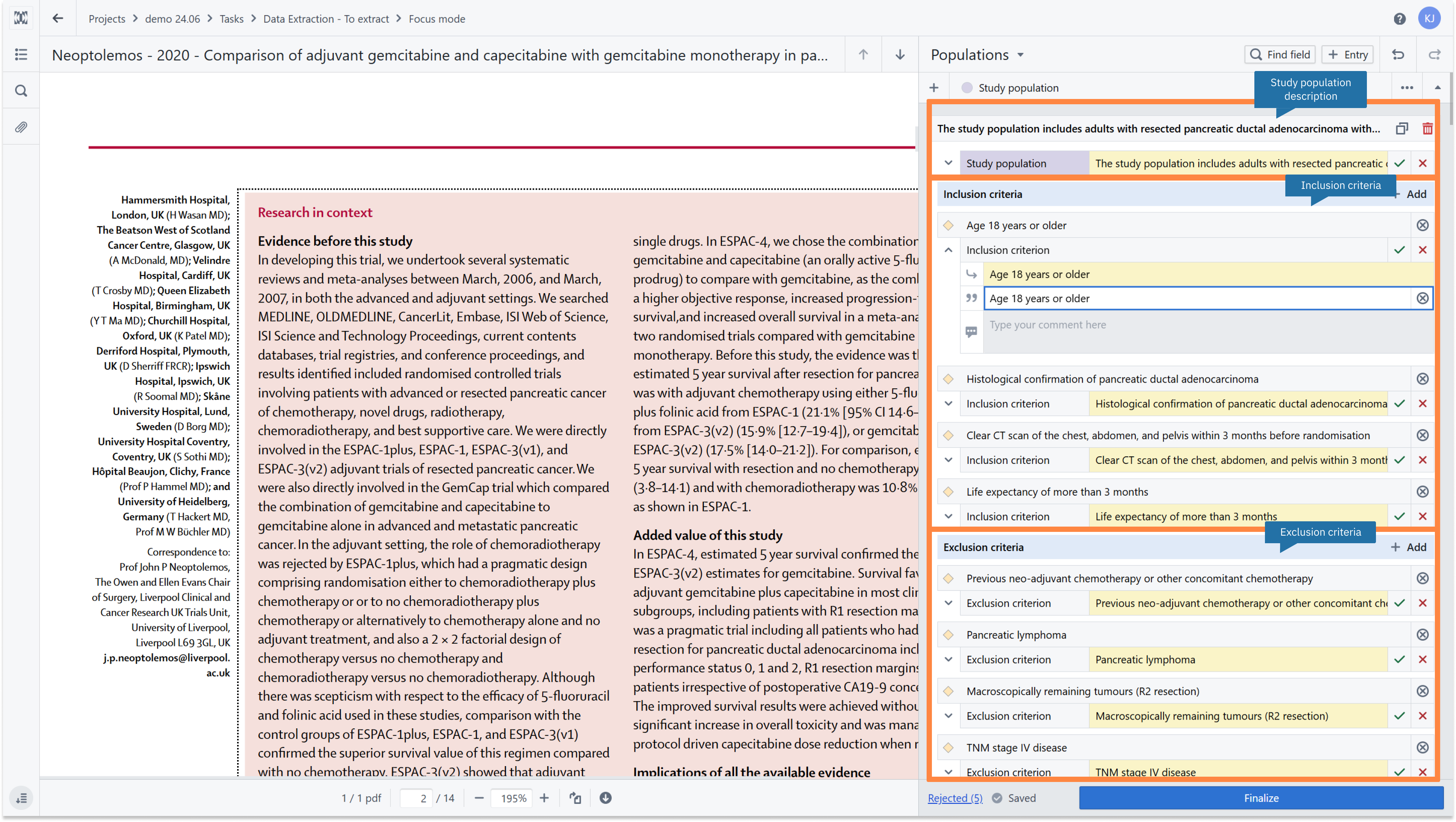Accept the Study population field value

coord(1399,164)
